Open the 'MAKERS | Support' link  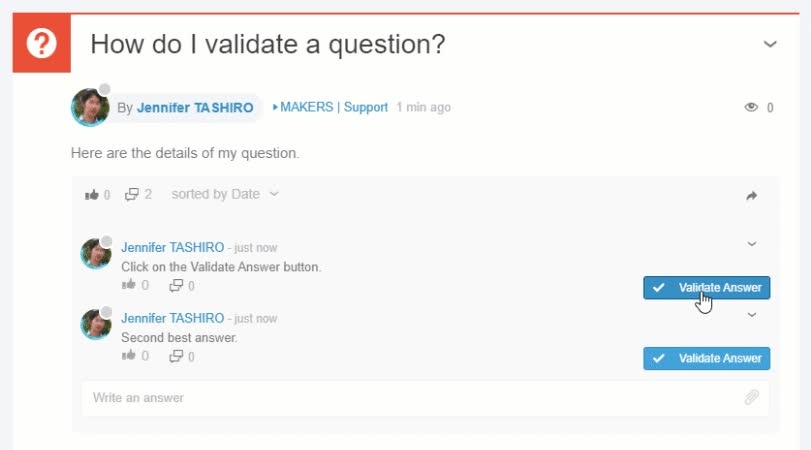click(x=333, y=107)
